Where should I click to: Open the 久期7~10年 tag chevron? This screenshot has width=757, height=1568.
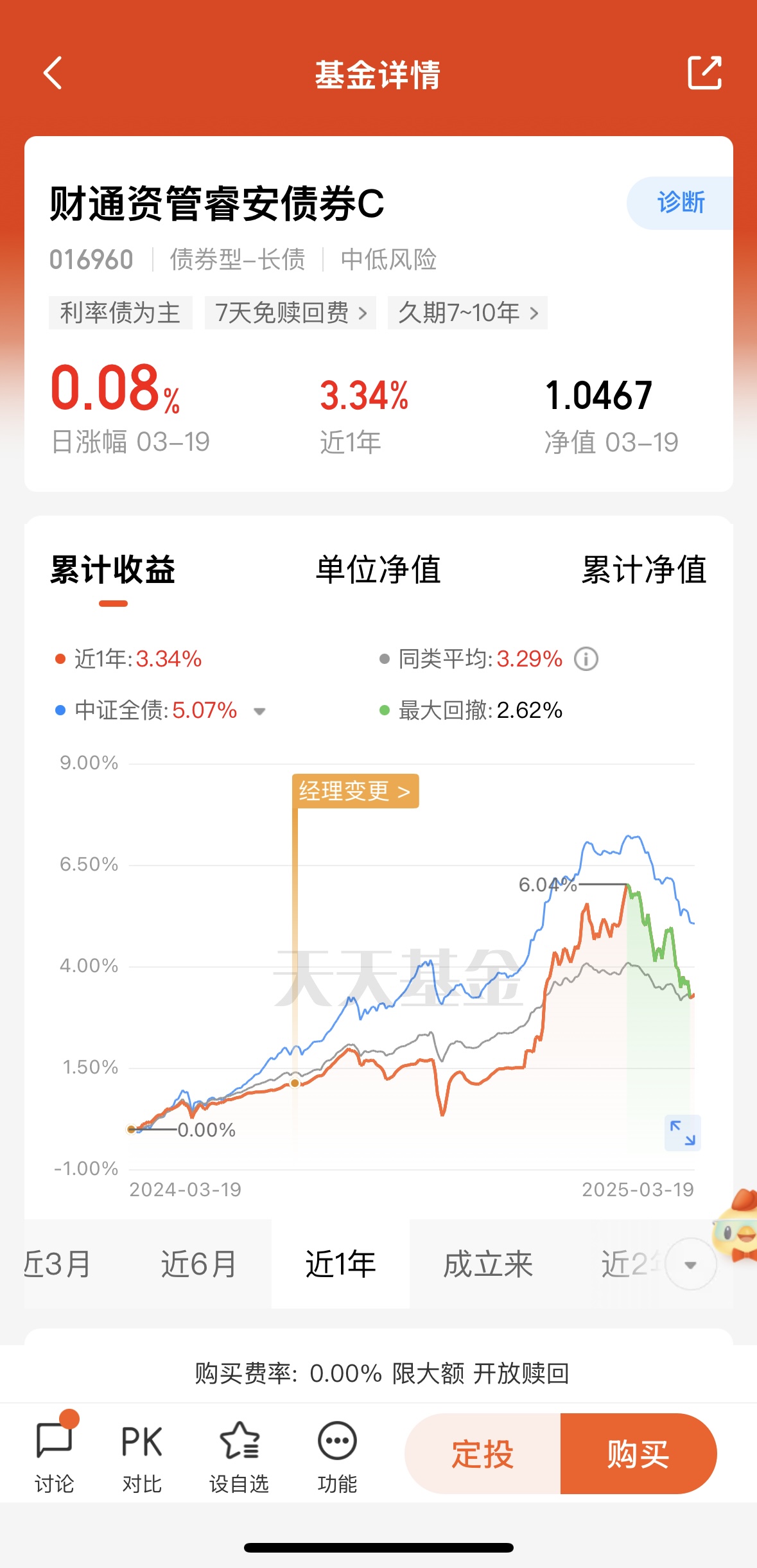pos(534,313)
